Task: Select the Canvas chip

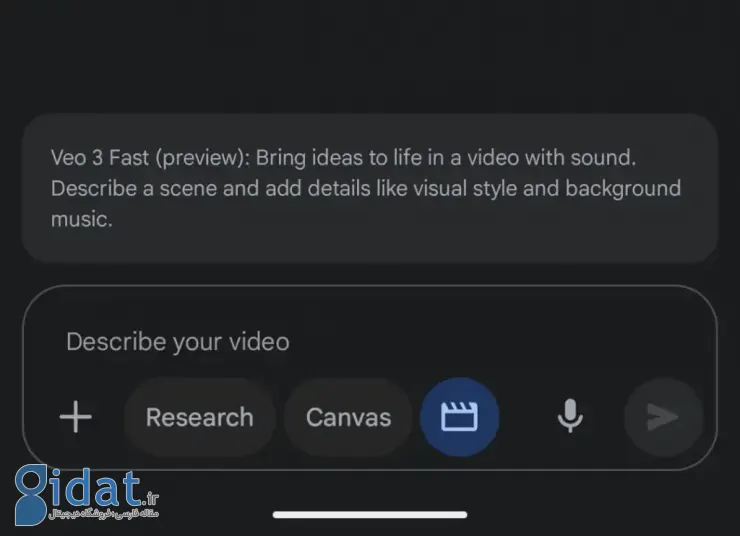Action: click(348, 417)
